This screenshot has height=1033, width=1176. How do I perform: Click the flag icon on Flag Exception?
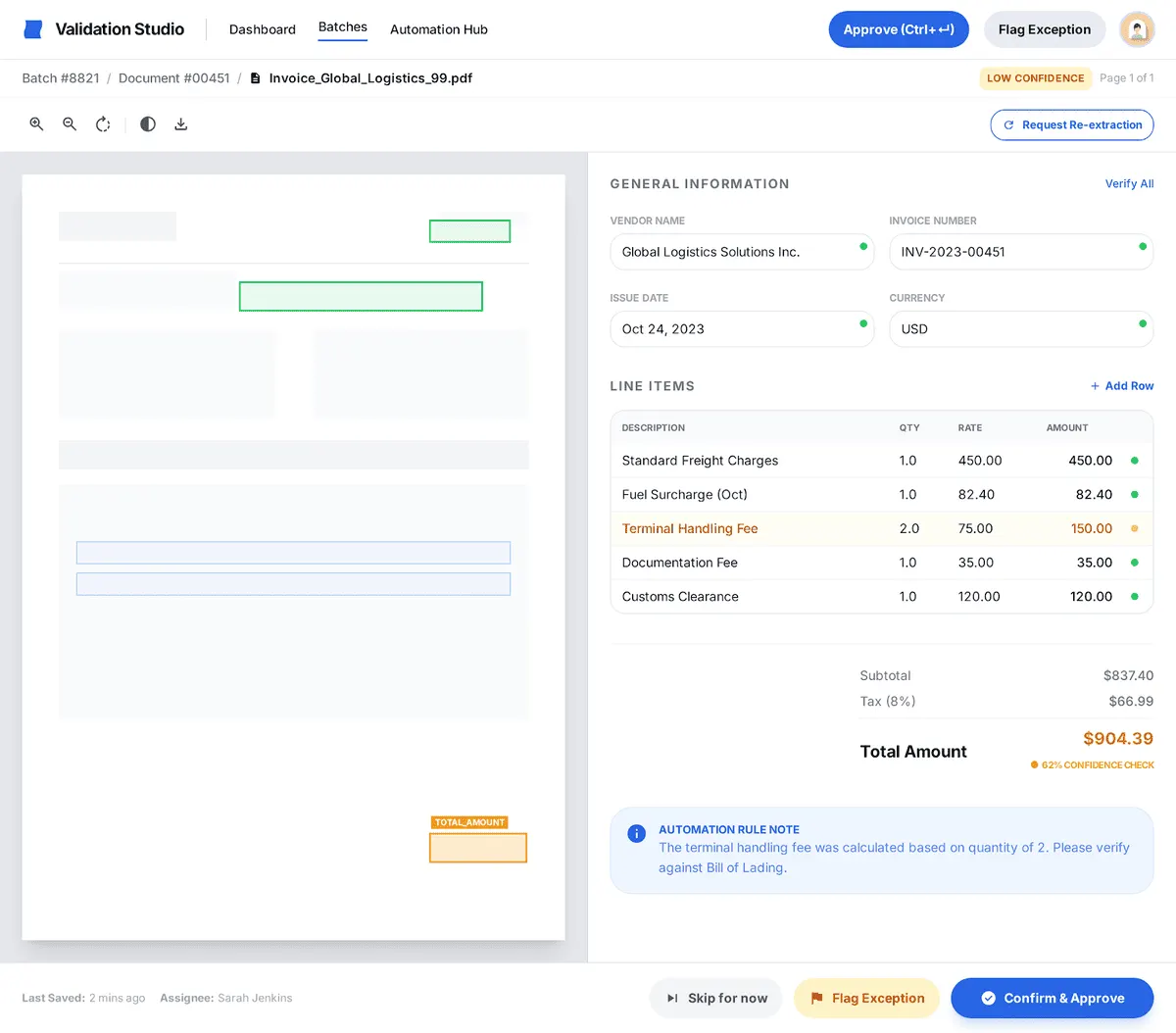click(815, 998)
